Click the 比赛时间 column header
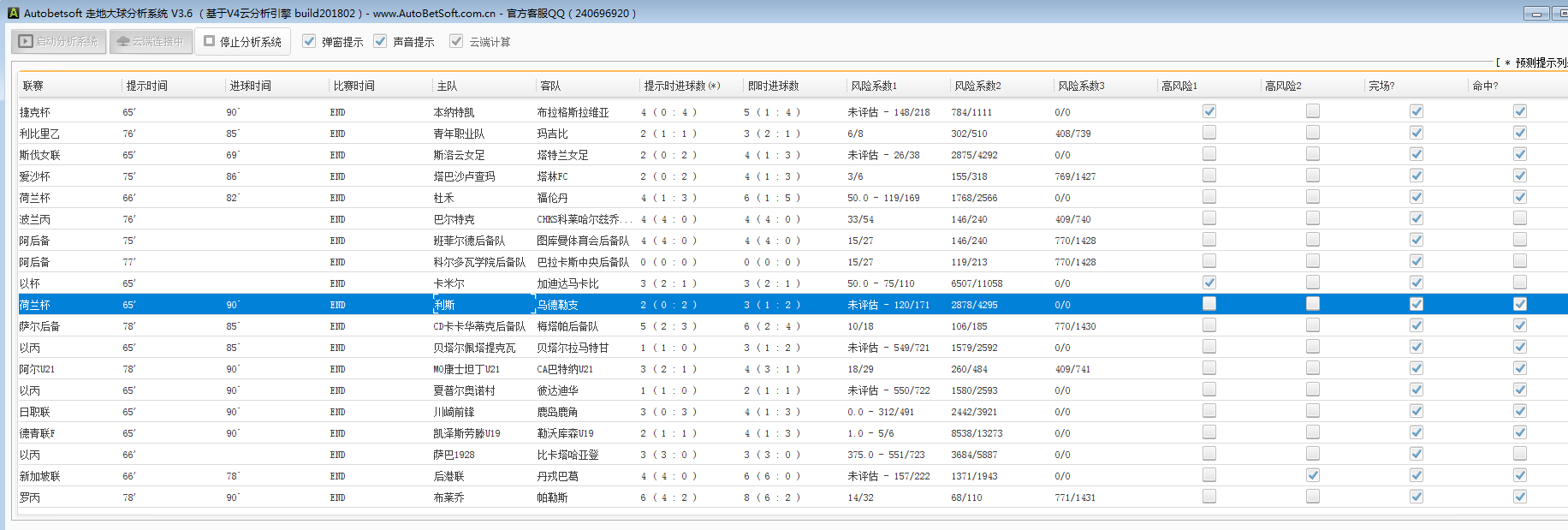The width and height of the screenshot is (1568, 530). [353, 86]
